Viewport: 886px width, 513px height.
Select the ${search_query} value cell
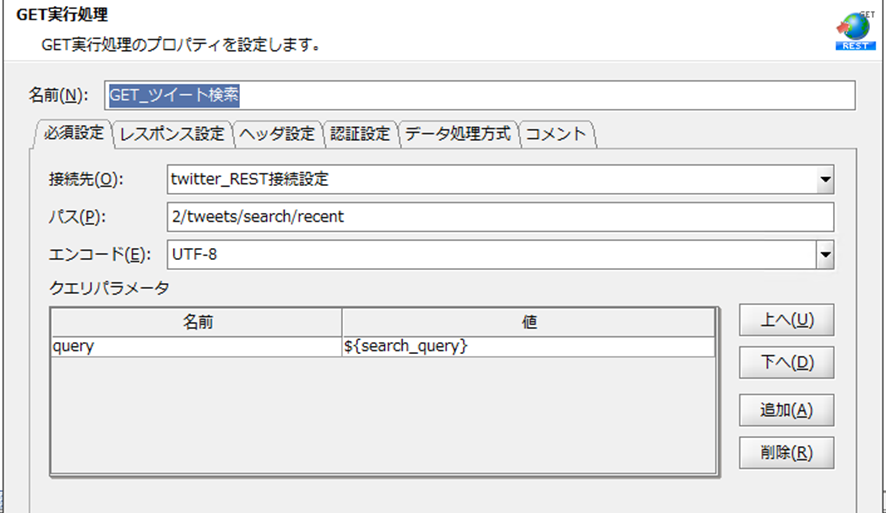528,346
